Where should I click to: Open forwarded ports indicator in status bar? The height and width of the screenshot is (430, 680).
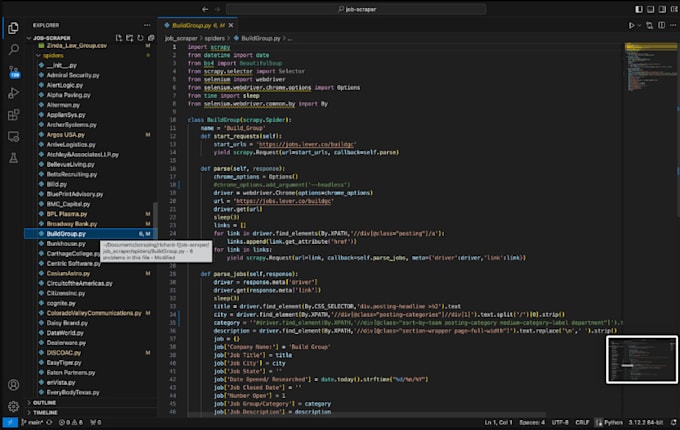click(95, 422)
